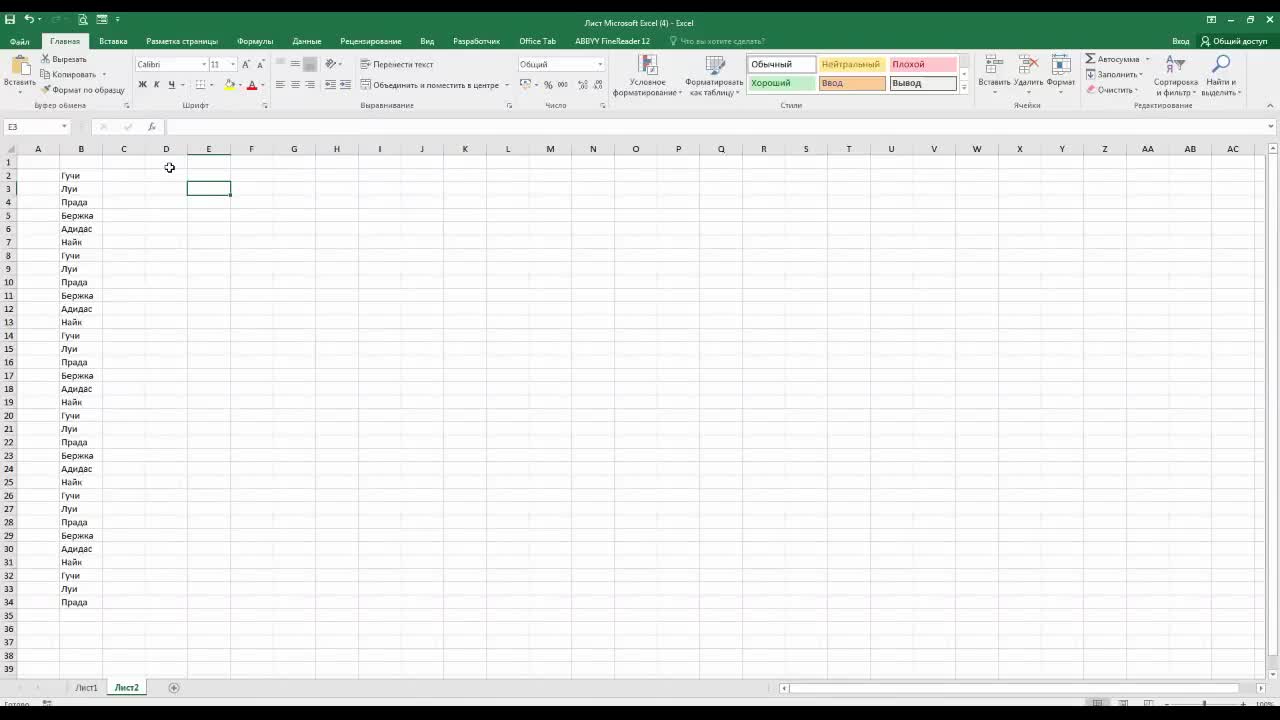
Task: Decrease font size
Action: point(260,64)
